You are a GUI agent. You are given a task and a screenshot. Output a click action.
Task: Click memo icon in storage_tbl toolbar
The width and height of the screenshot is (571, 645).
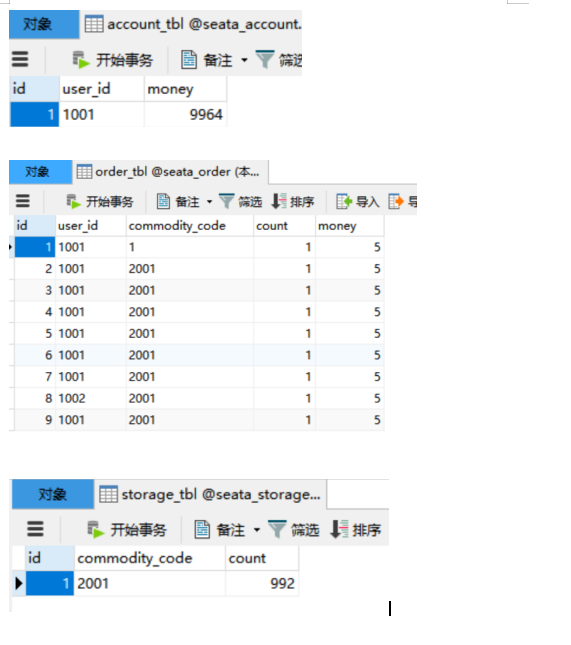[x=202, y=529]
